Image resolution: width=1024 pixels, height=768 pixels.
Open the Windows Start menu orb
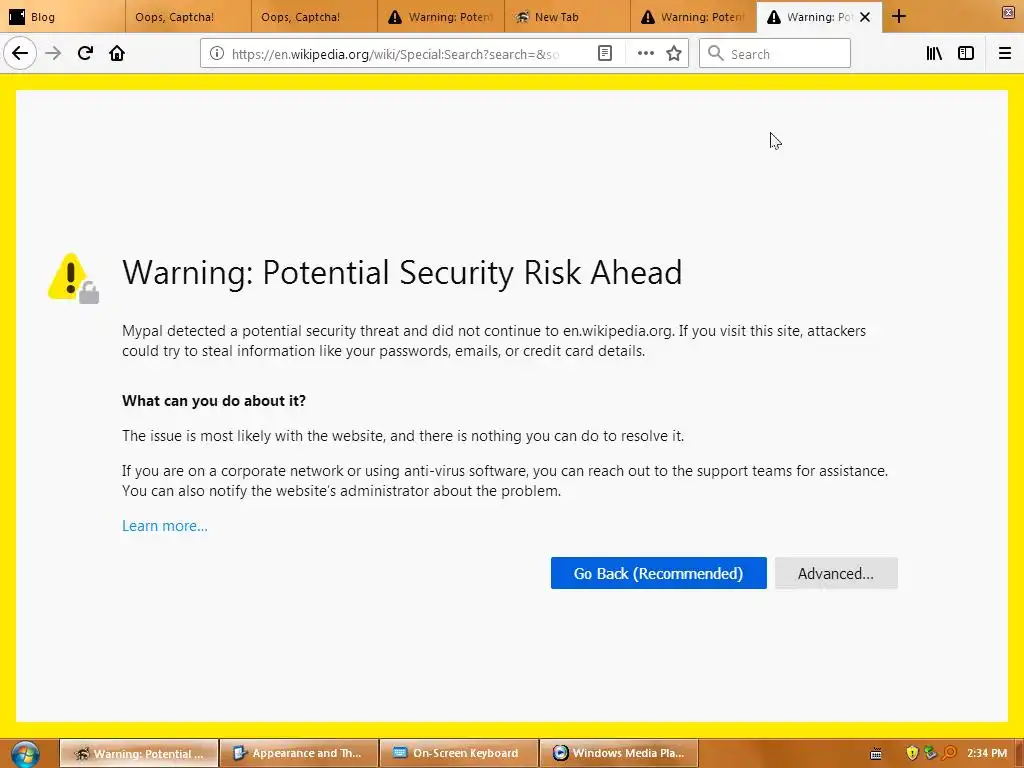25,754
